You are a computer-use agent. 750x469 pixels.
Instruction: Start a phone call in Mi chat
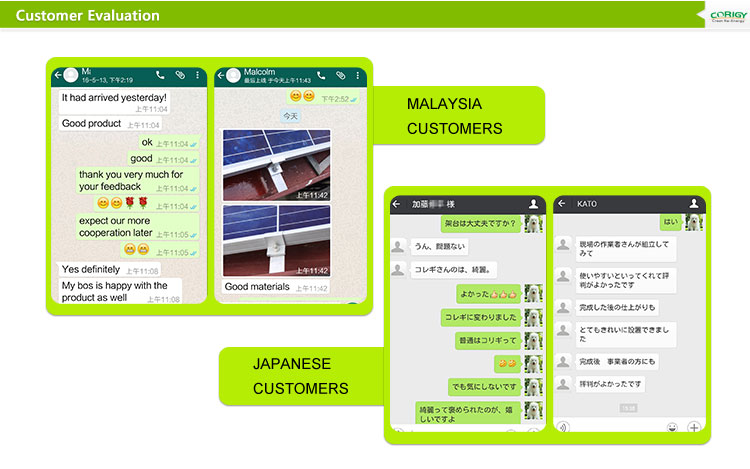160,75
